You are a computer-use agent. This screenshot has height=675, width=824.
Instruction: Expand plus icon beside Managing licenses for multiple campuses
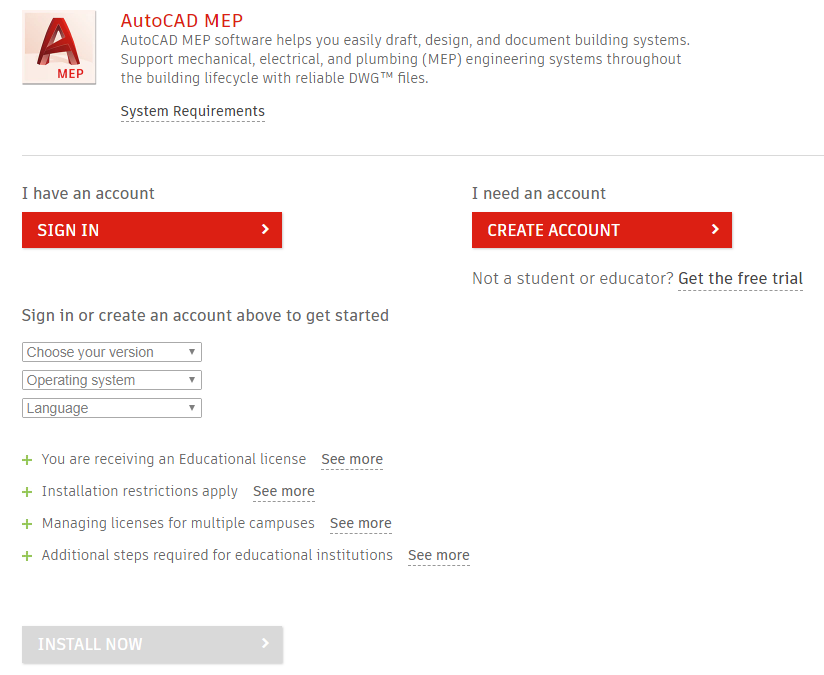[27, 524]
